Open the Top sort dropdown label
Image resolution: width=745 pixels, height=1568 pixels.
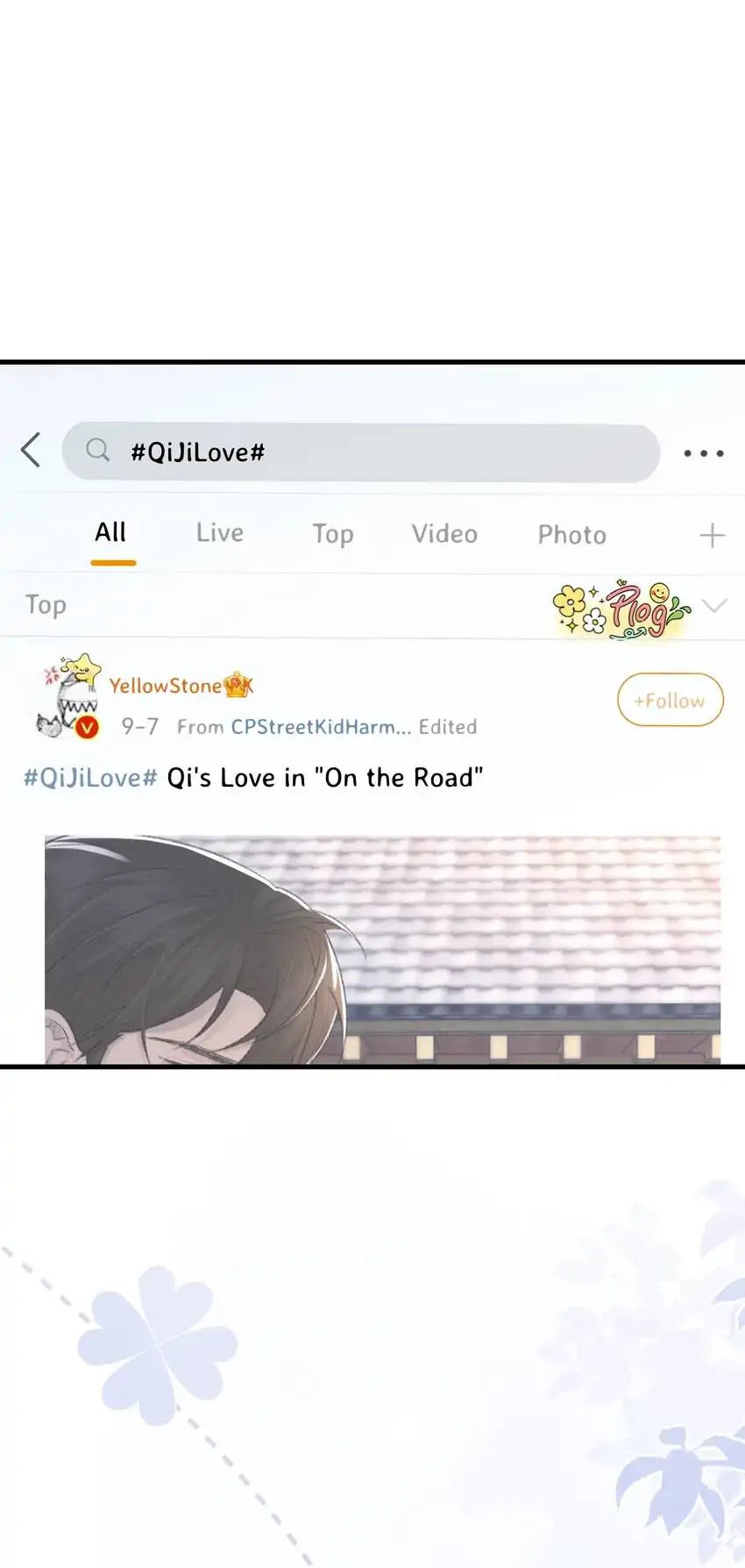[46, 605]
